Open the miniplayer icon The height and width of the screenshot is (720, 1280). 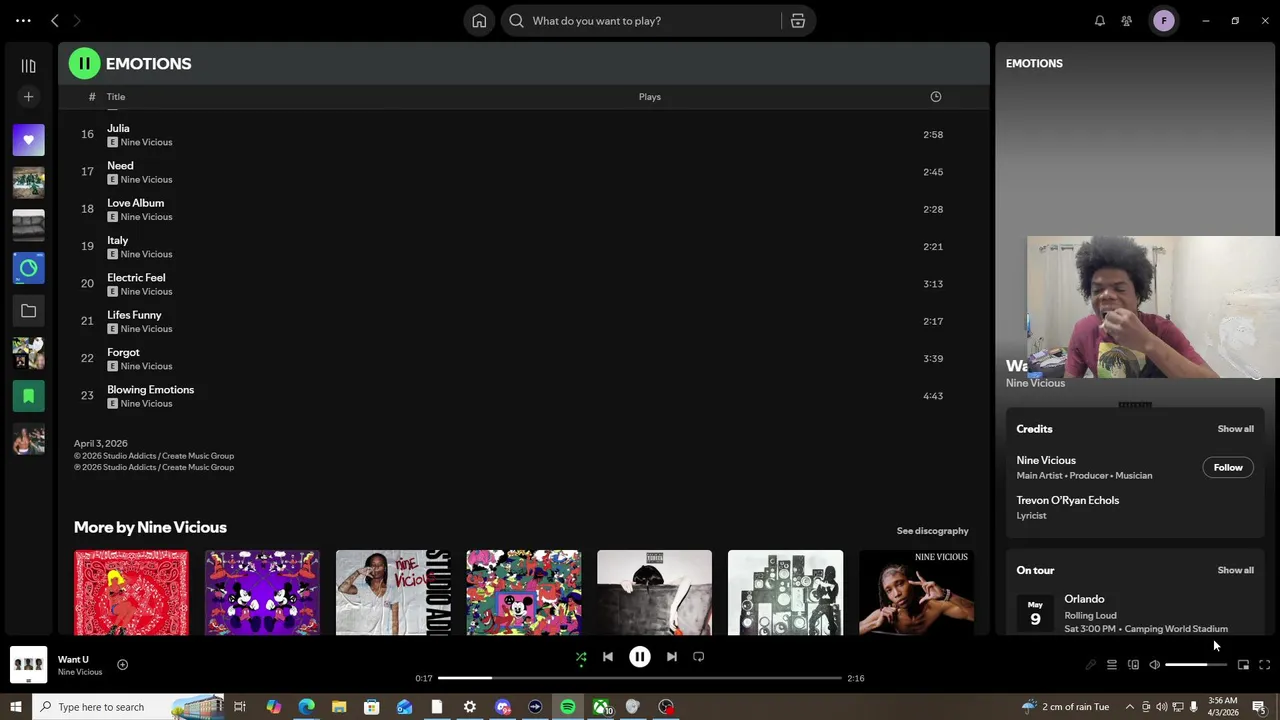[1243, 665]
